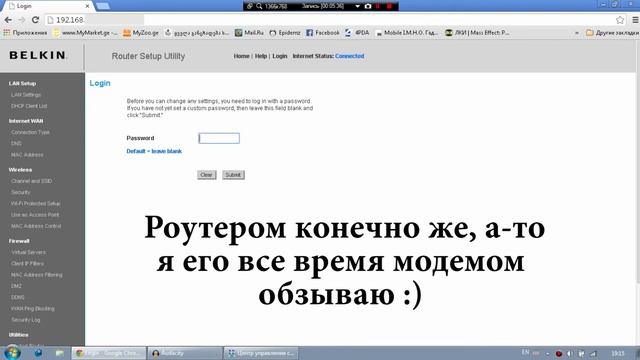
Task: Open Virtual Servers under Firewall
Action: (x=28, y=252)
